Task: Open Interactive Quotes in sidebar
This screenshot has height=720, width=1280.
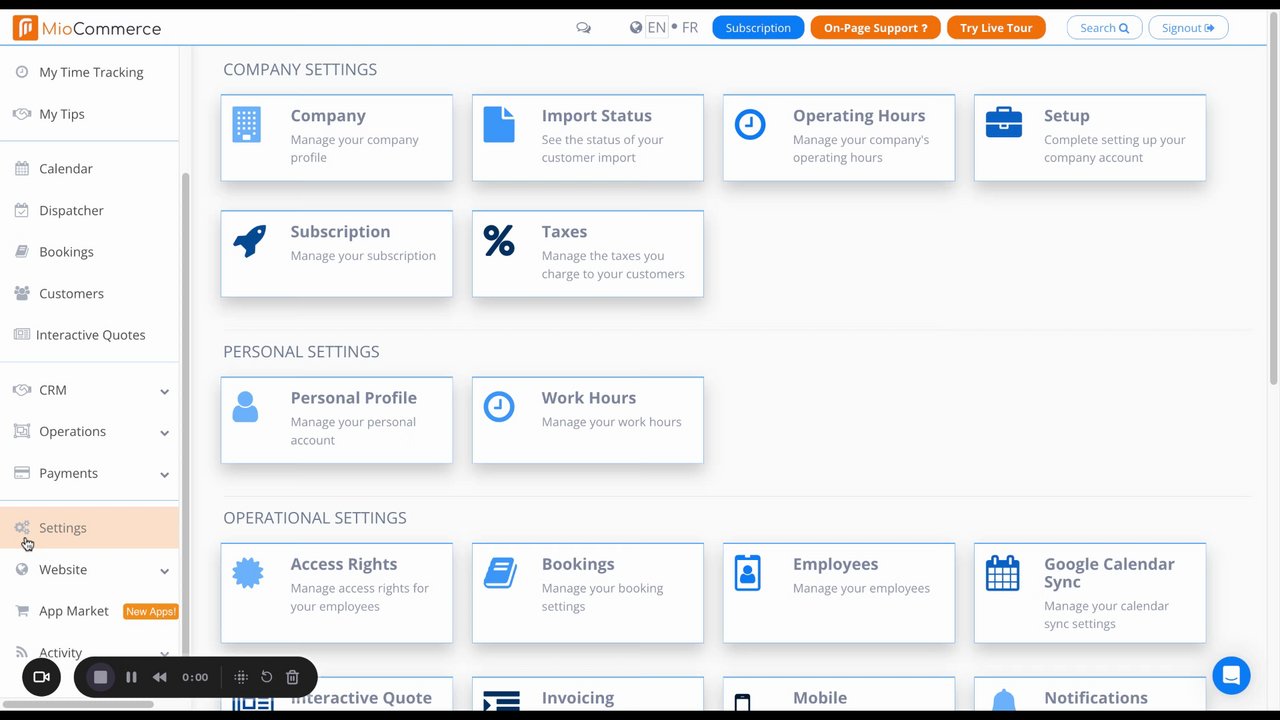Action: (90, 335)
